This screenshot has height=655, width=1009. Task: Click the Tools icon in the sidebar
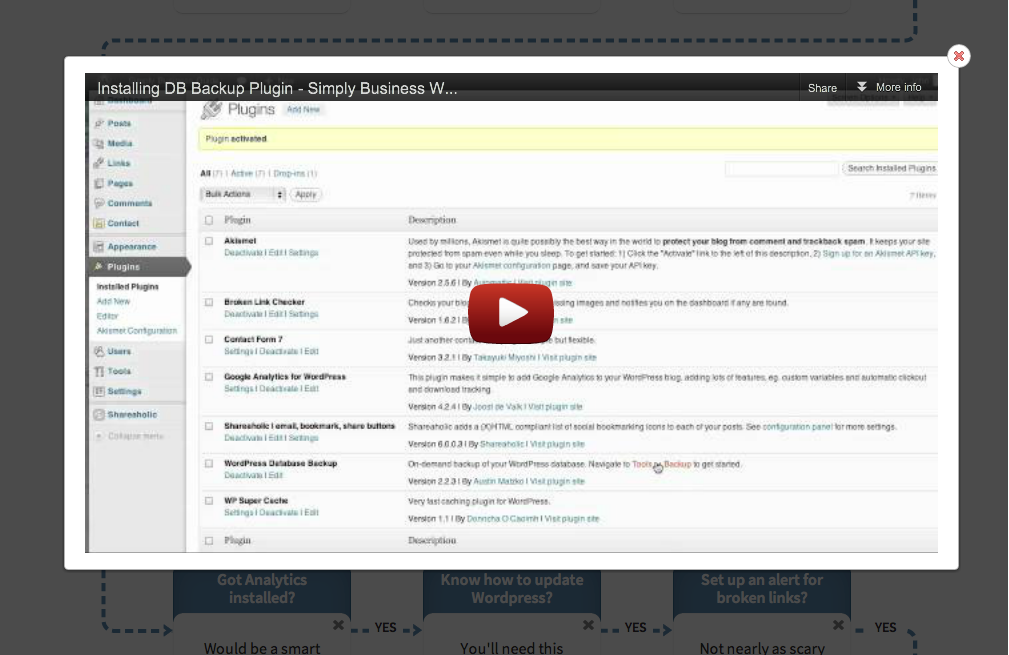(x=98, y=371)
